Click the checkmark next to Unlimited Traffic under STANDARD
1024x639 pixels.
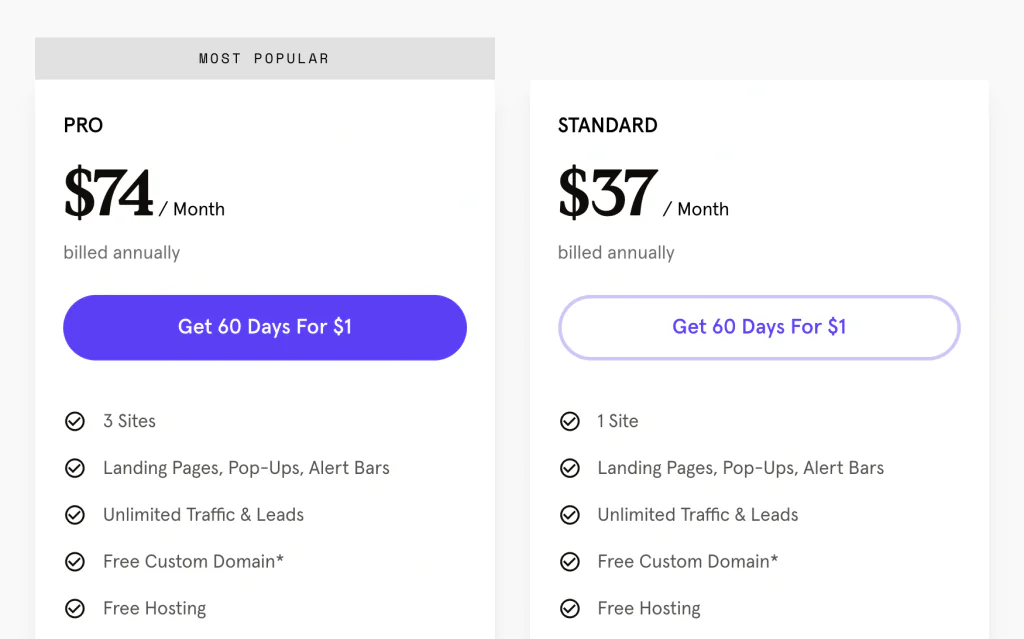tap(570, 515)
